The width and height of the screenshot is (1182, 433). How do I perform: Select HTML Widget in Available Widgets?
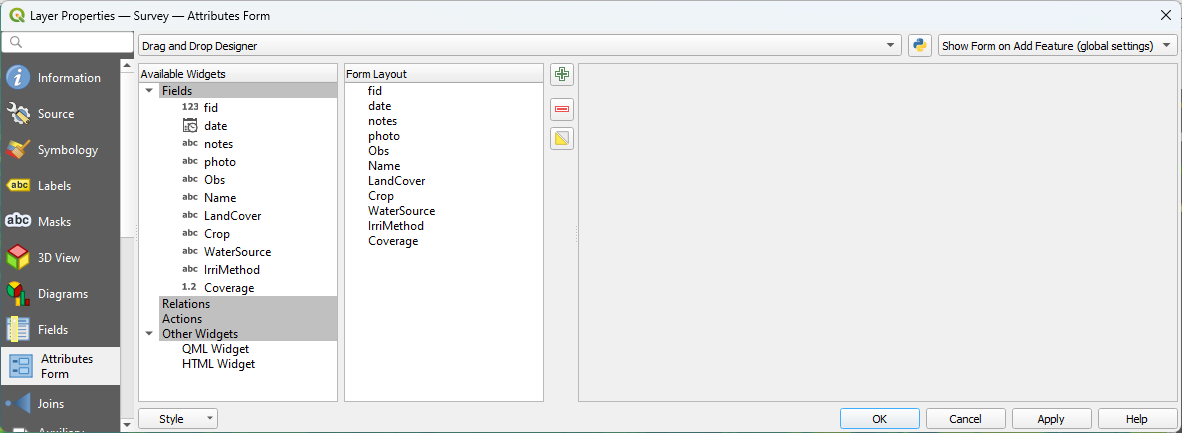(x=218, y=364)
